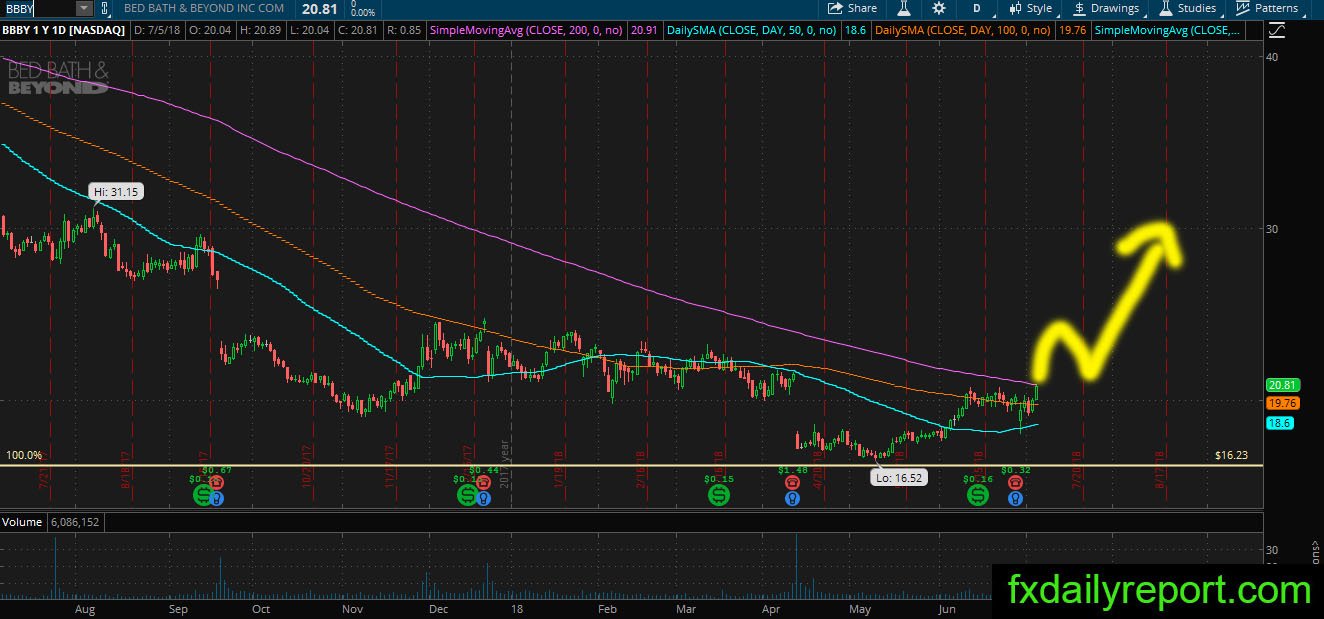Click the red earnings icon under $1.48

coord(793,482)
